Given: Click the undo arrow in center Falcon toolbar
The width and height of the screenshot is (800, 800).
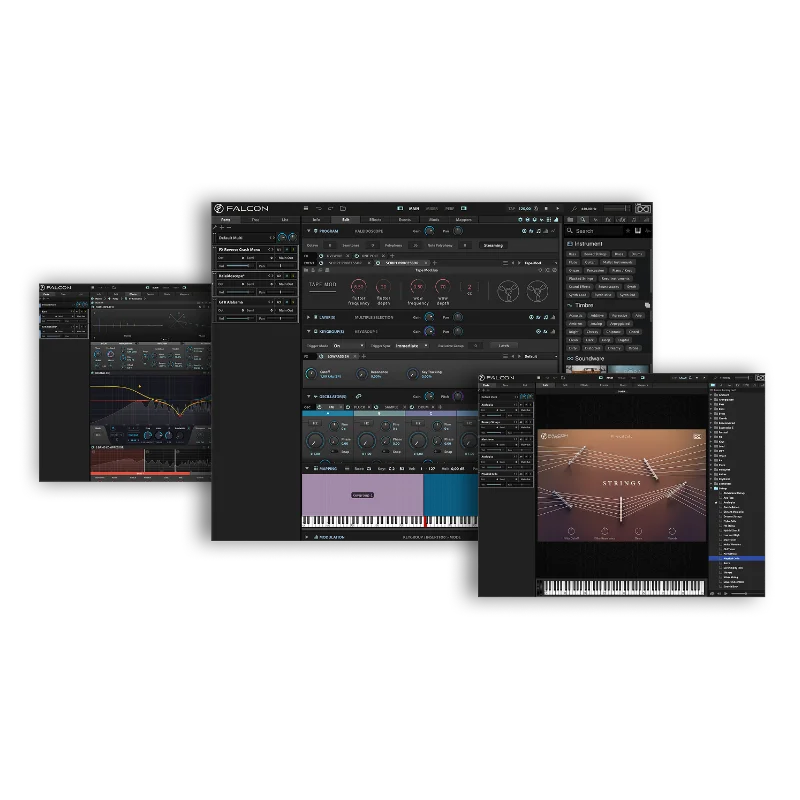Looking at the screenshot, I should coord(318,208).
